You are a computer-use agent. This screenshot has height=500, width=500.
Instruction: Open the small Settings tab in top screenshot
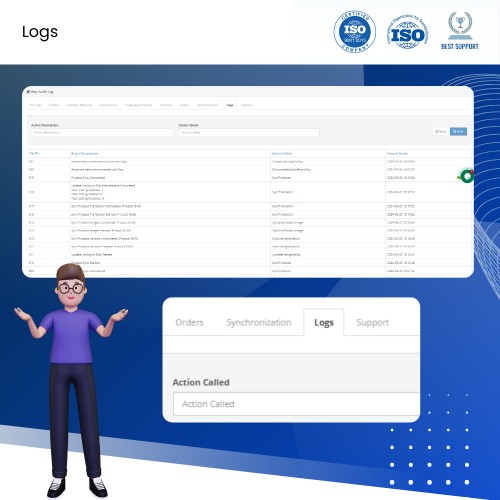tap(36, 105)
